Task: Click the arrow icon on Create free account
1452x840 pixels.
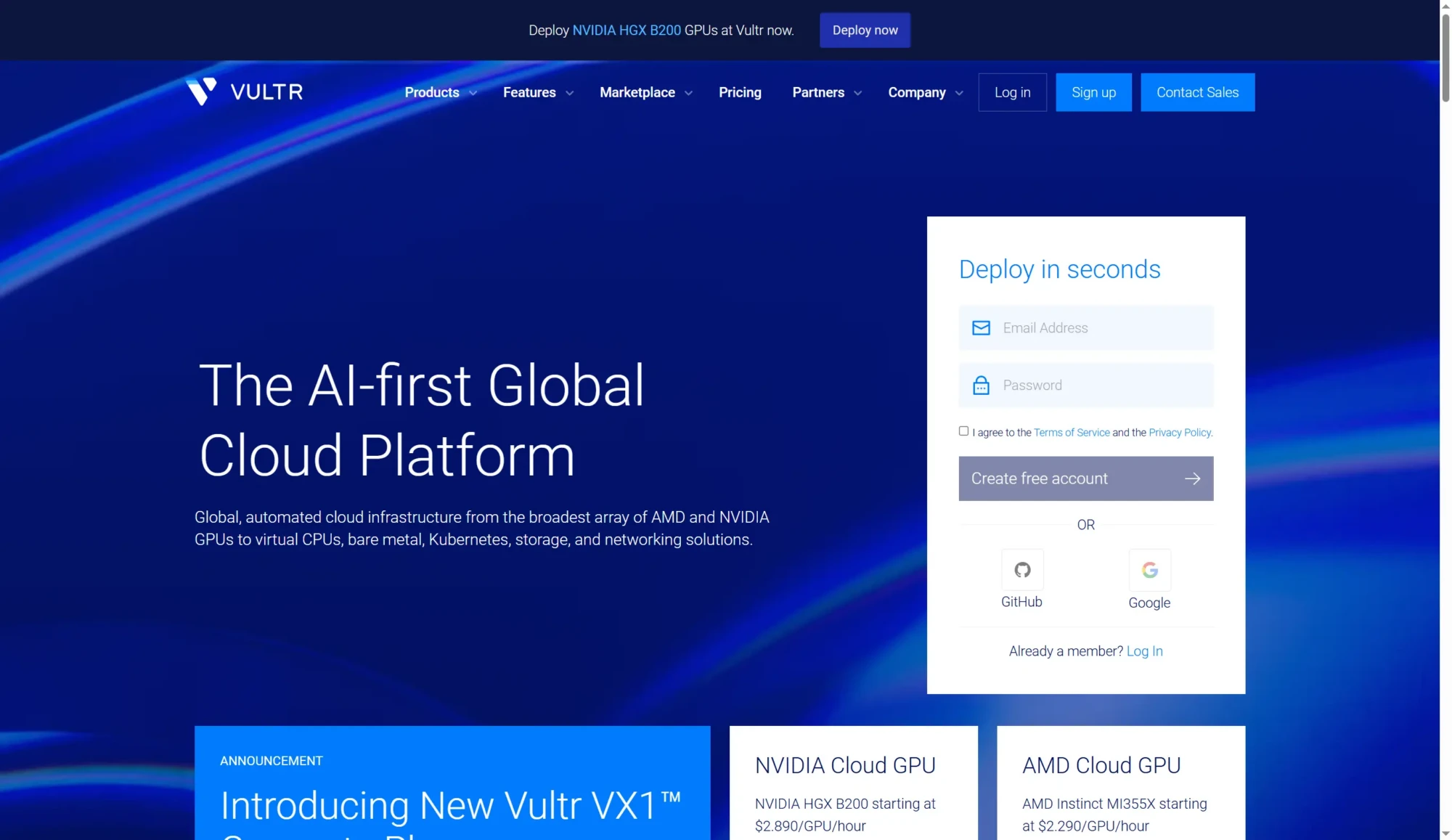Action: coord(1192,478)
